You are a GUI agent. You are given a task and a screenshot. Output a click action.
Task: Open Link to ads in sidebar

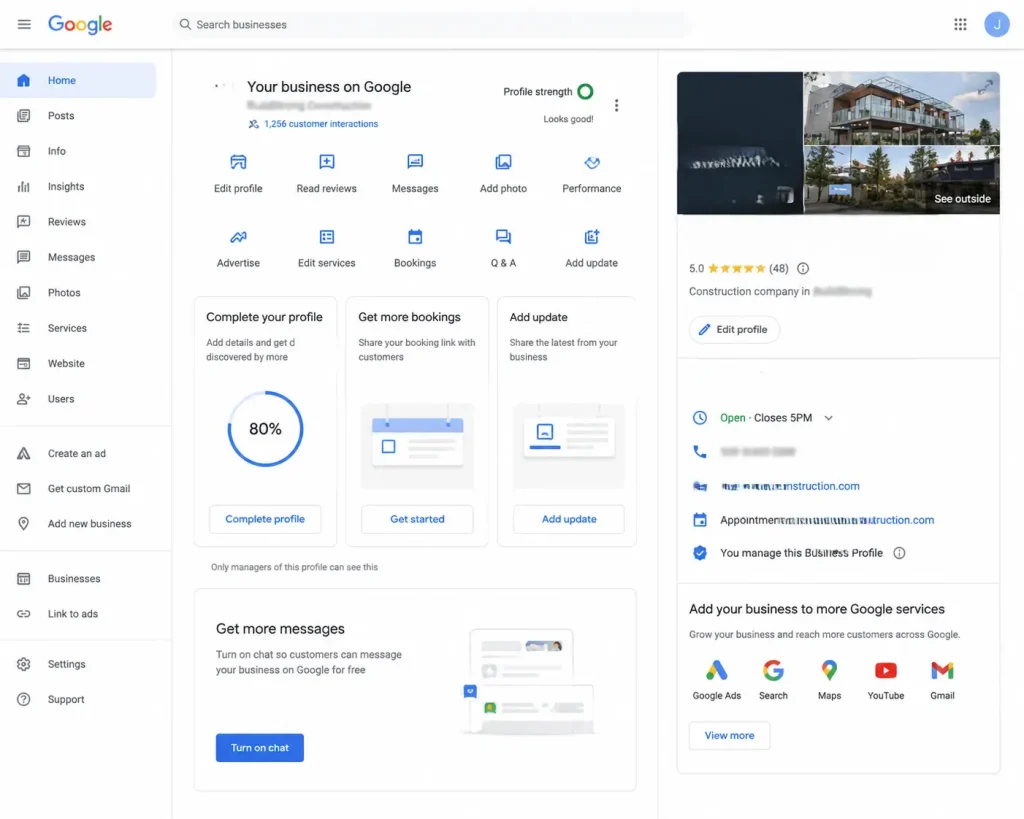[x=78, y=614]
